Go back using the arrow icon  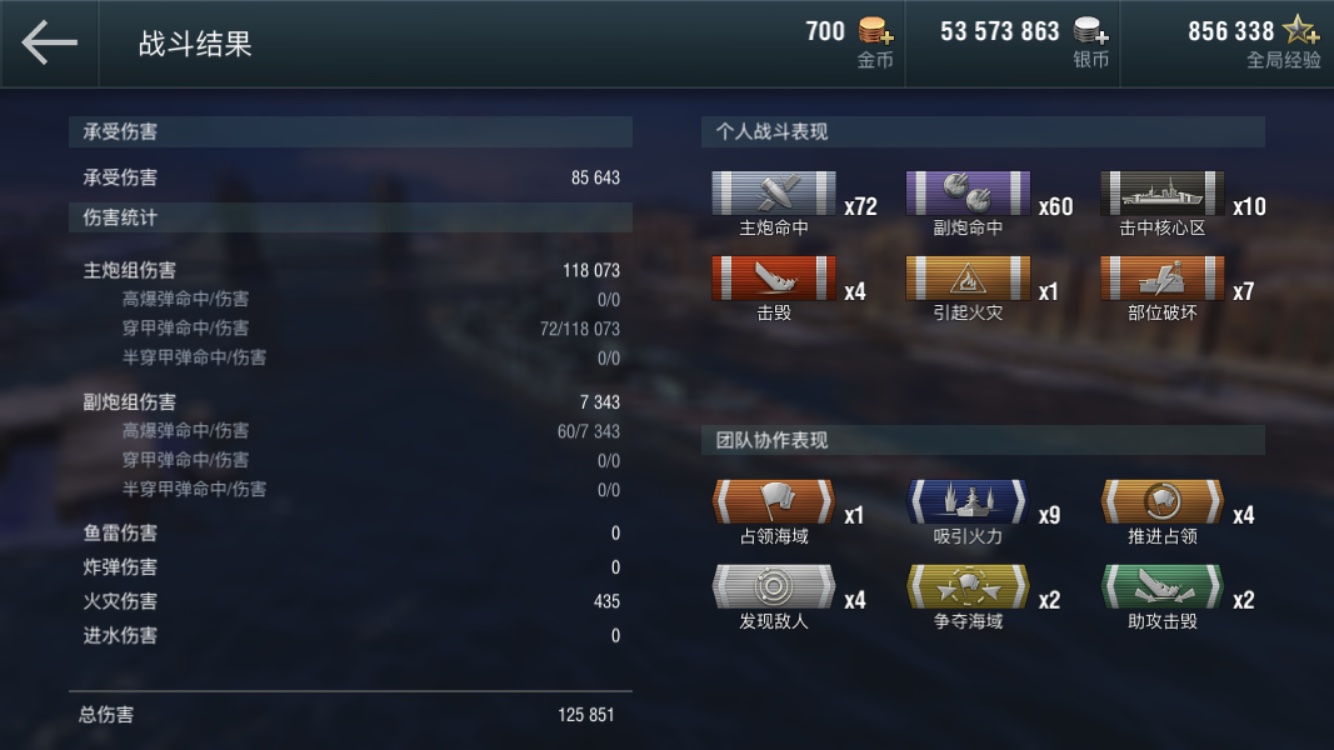pyautogui.click(x=49, y=43)
